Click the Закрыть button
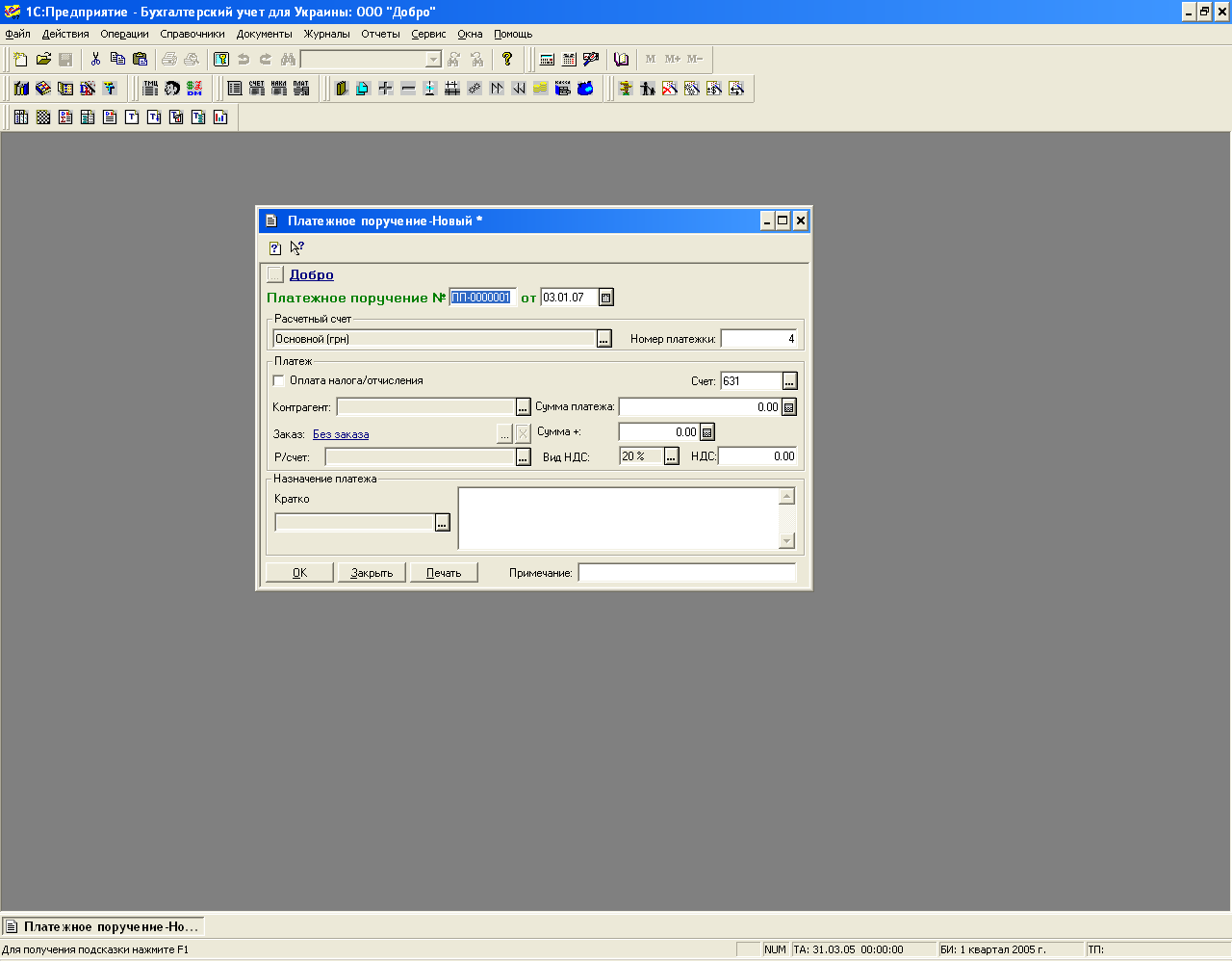This screenshot has width=1232, height=961. tap(372, 573)
